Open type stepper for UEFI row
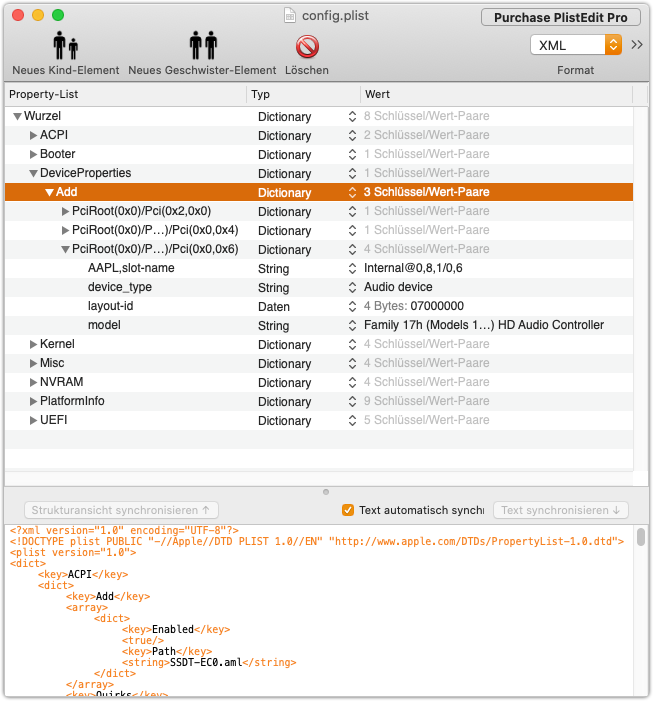This screenshot has width=653, height=701. pyautogui.click(x=352, y=420)
